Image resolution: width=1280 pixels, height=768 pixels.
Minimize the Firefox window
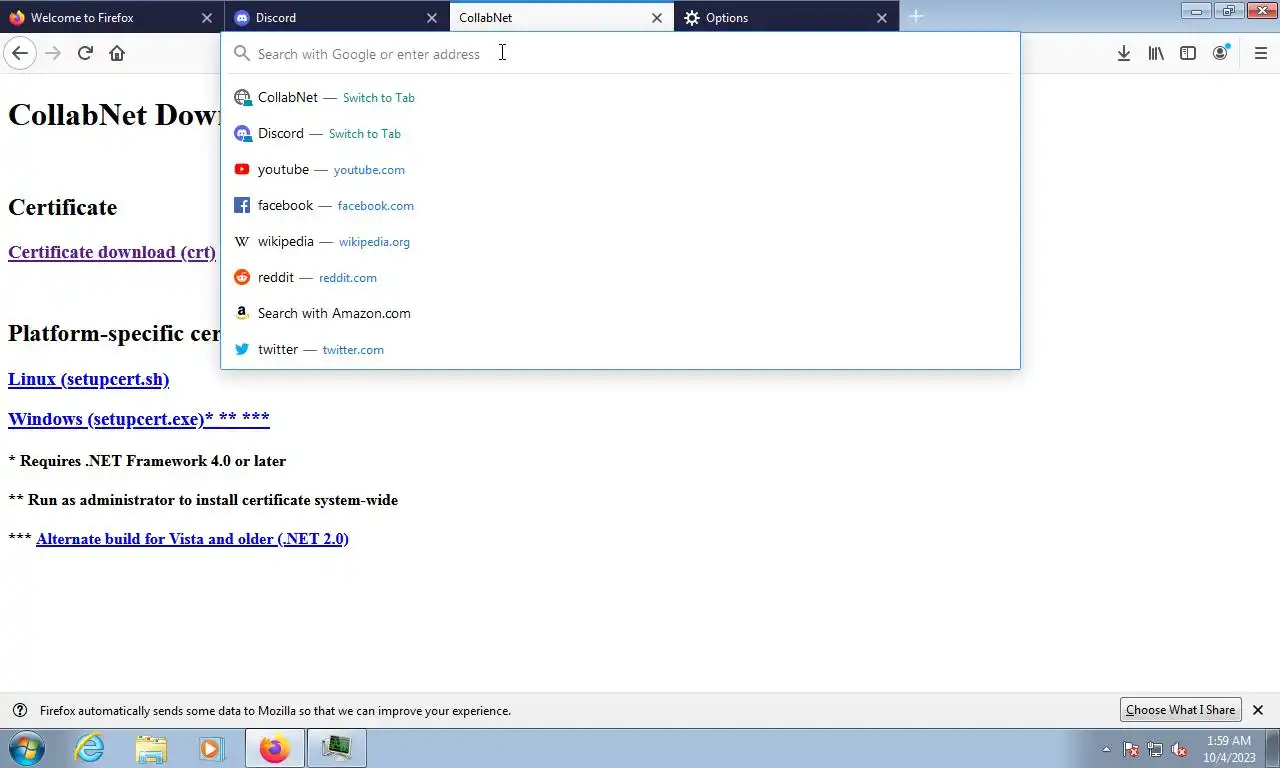coord(1196,11)
